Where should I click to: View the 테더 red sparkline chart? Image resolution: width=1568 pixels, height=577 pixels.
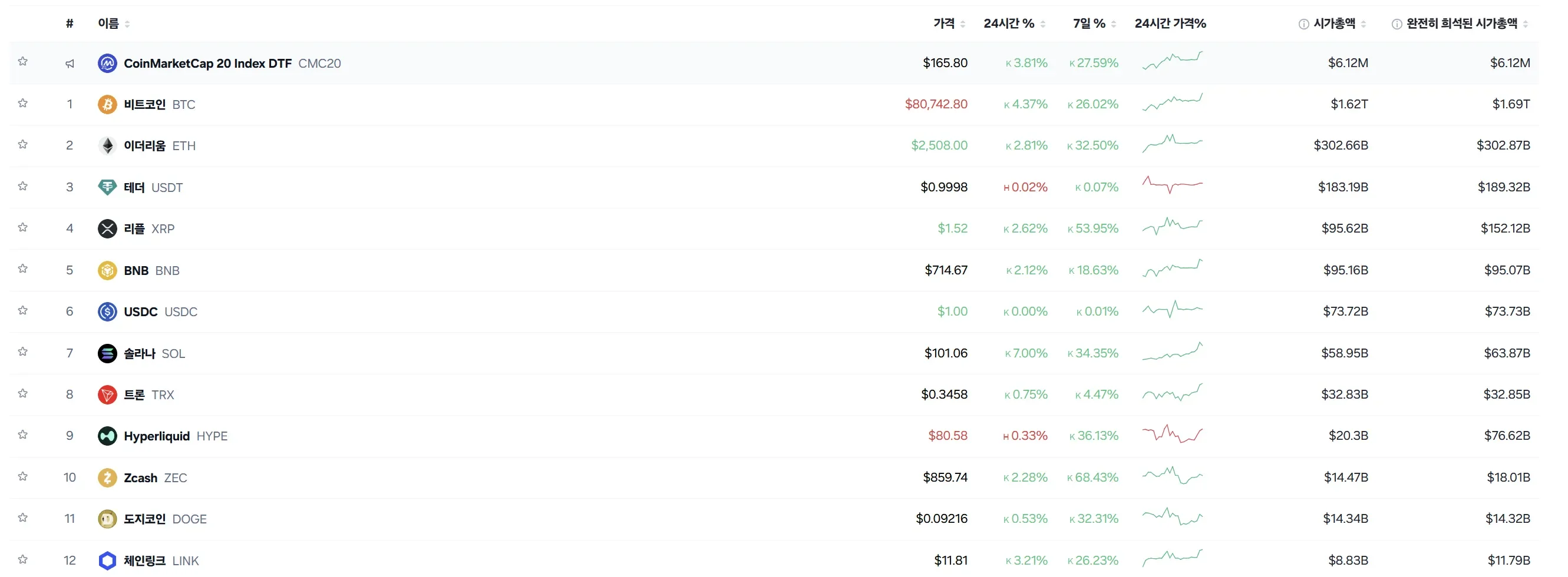pos(1173,185)
